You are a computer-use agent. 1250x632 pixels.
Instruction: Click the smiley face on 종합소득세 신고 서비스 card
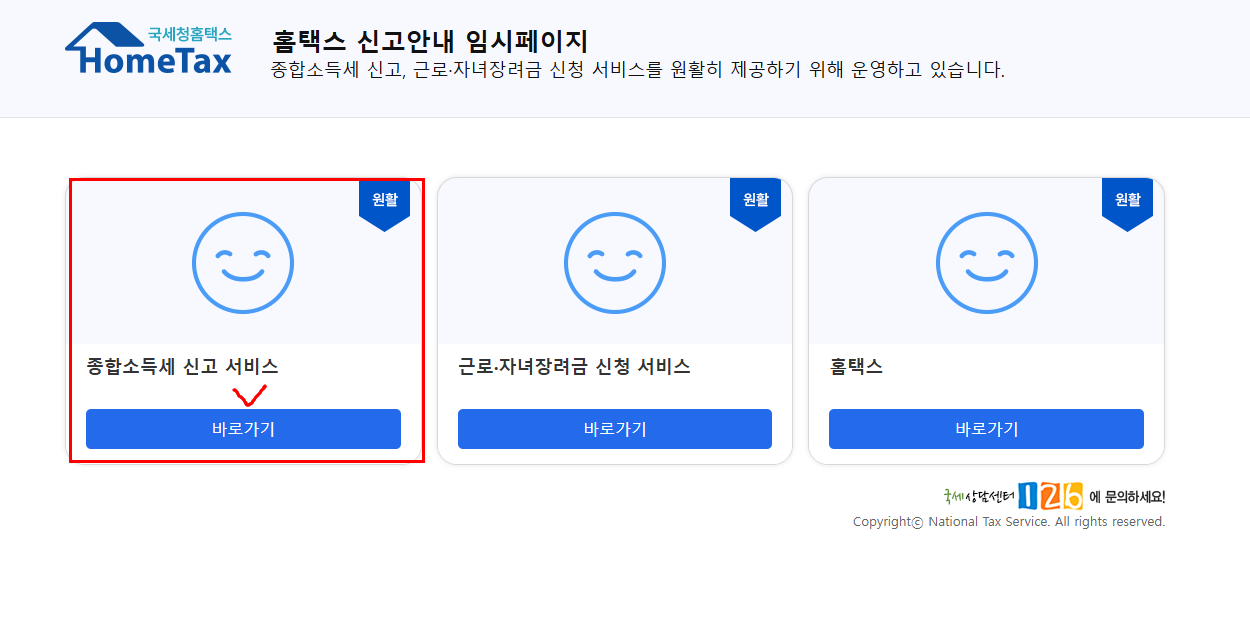pyautogui.click(x=243, y=263)
